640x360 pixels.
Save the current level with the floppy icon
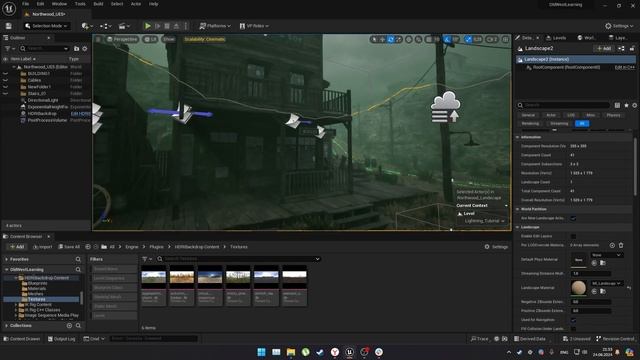tap(8, 26)
